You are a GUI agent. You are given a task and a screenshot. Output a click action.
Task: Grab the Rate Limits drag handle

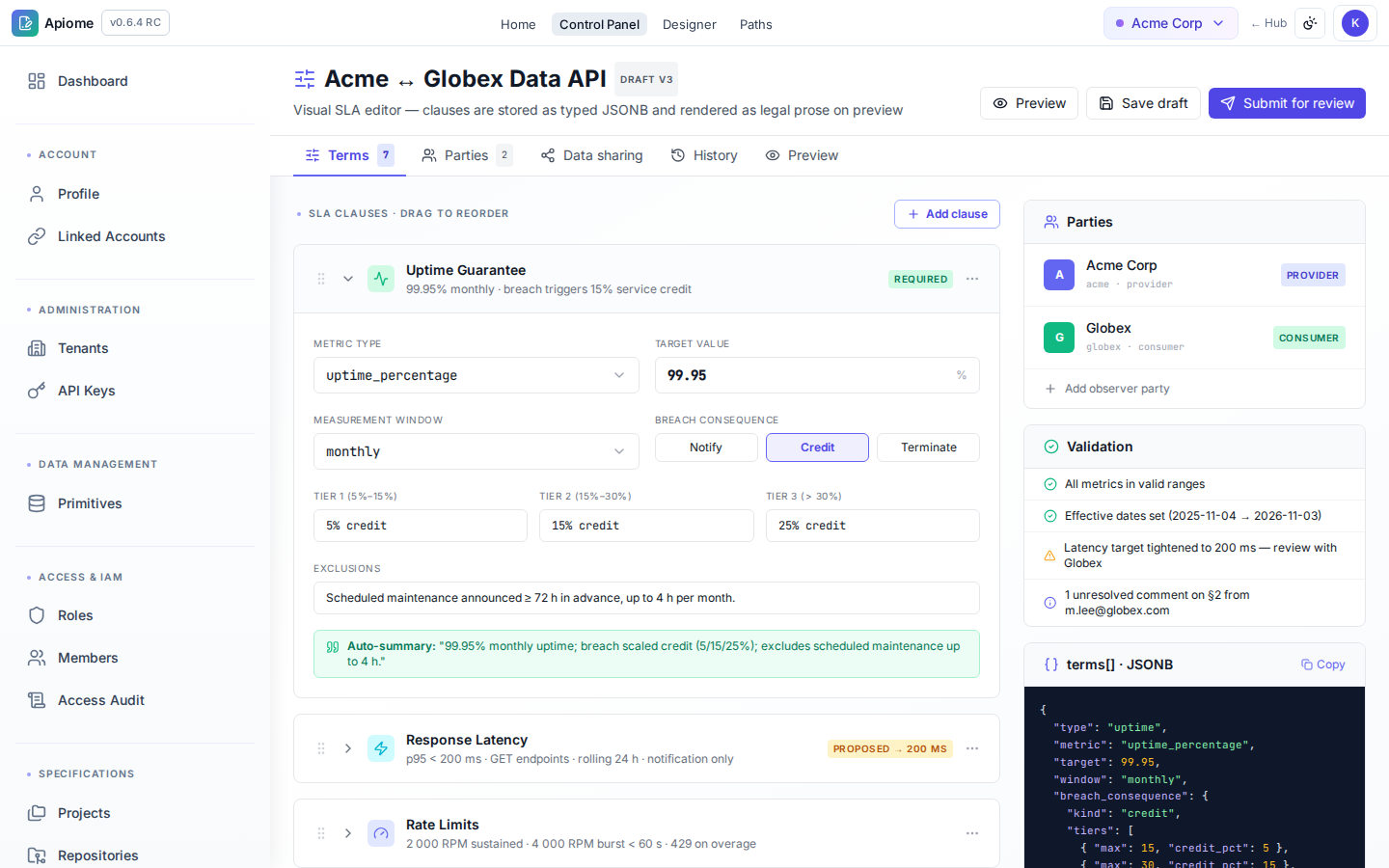point(321,833)
